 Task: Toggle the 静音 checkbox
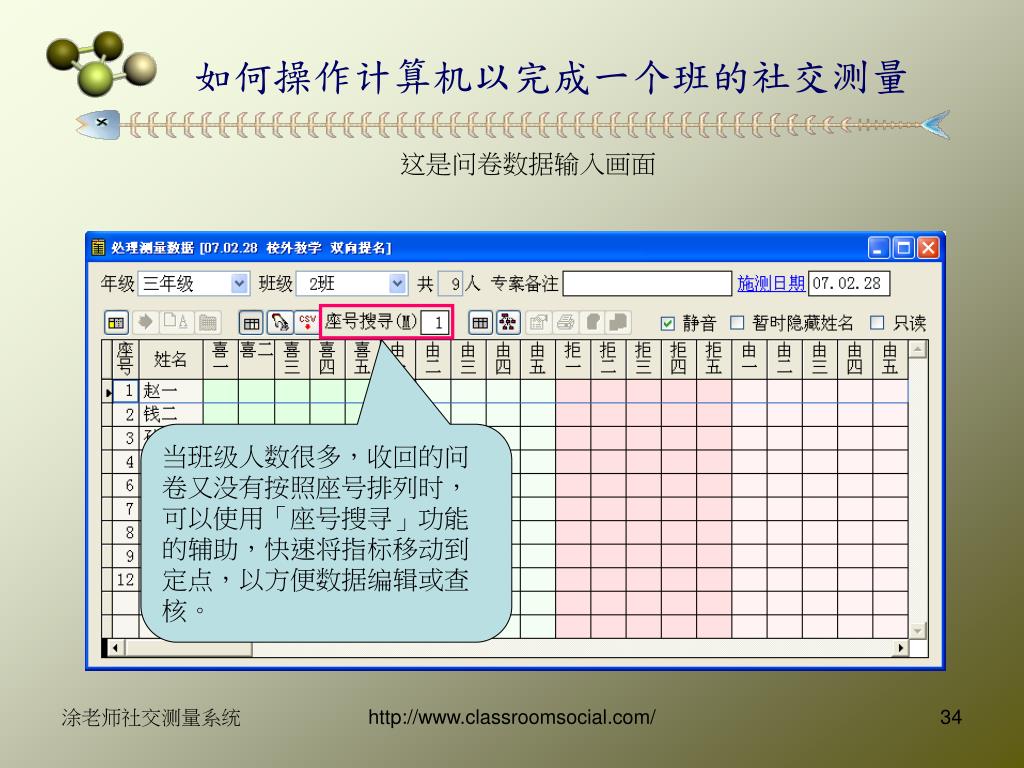click(667, 323)
